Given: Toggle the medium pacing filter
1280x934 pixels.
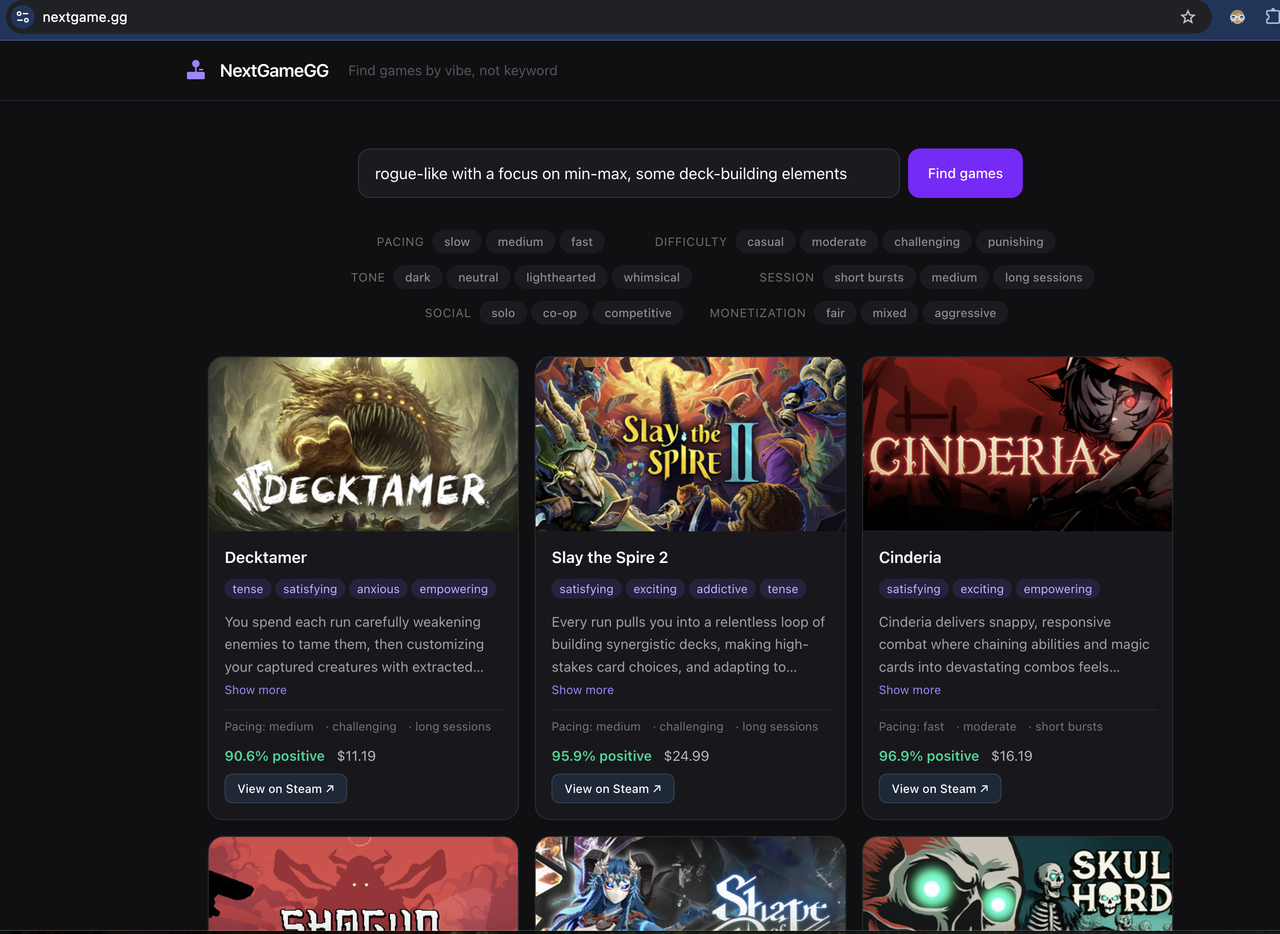Looking at the screenshot, I should 520,242.
